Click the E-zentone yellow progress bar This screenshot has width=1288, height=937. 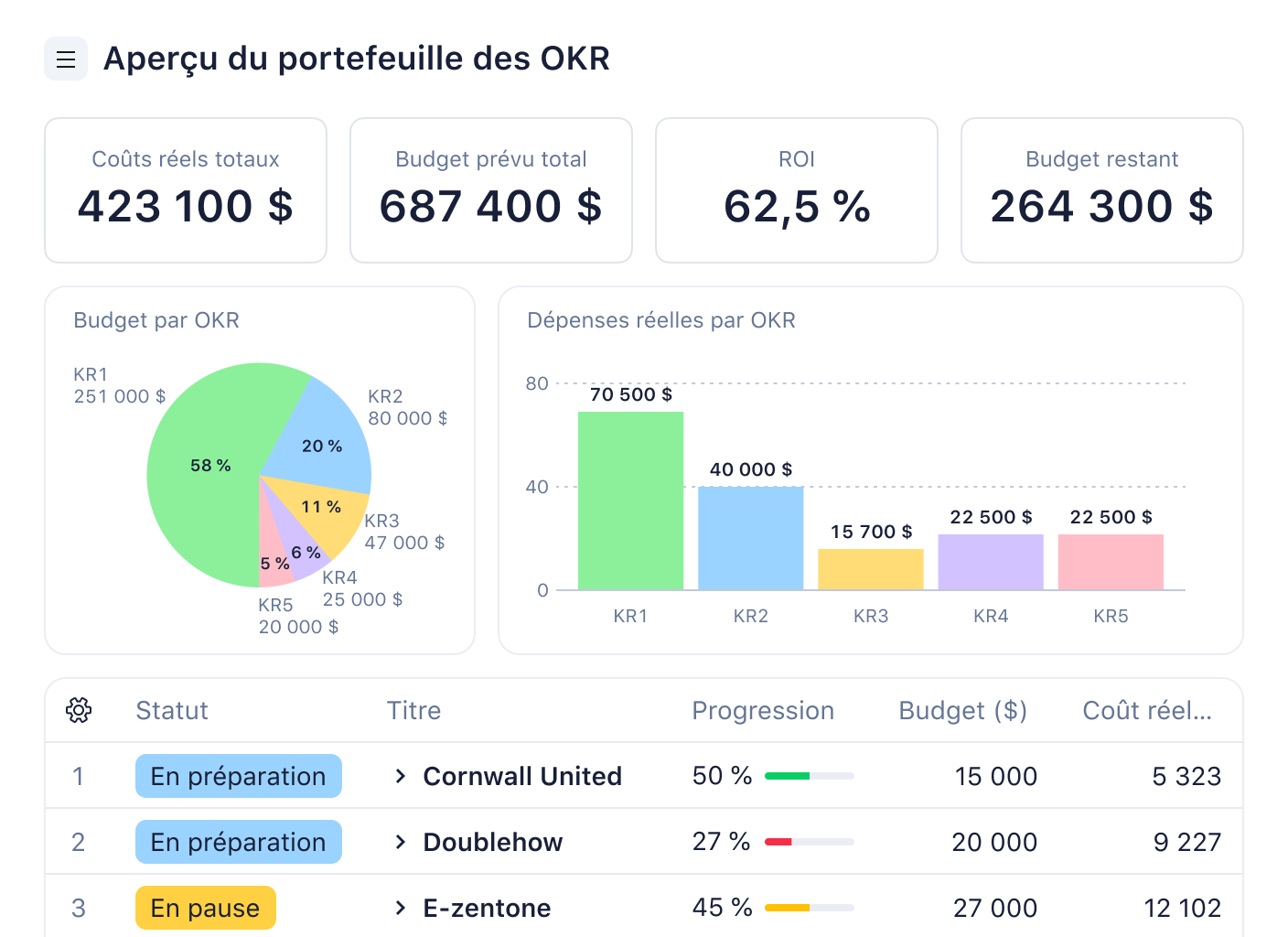click(x=809, y=907)
